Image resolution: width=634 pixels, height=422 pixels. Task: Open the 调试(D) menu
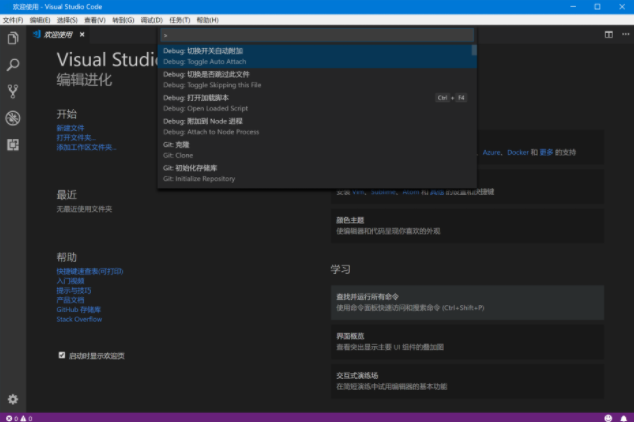(x=152, y=20)
